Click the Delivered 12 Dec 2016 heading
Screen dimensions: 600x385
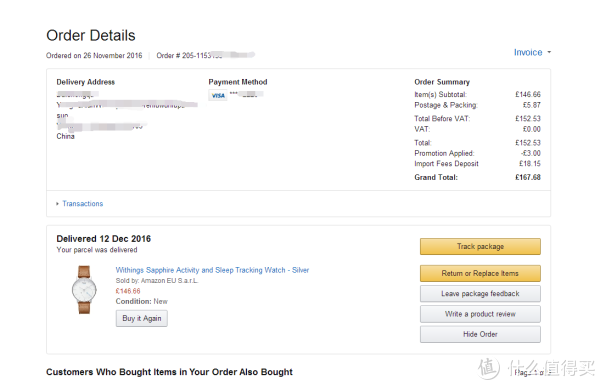pyautogui.click(x=104, y=239)
